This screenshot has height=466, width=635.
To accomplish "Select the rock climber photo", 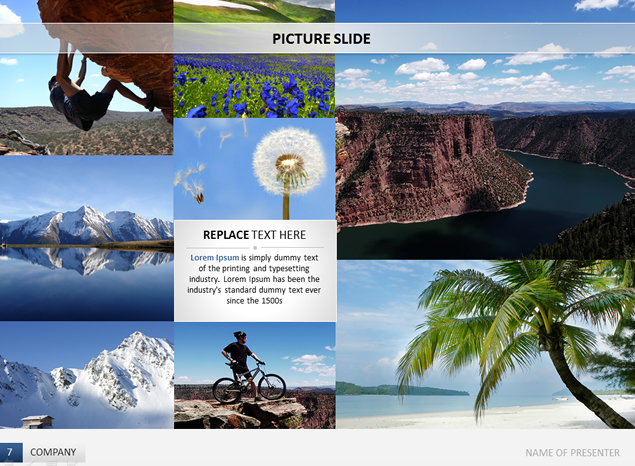I will coord(87,77).
